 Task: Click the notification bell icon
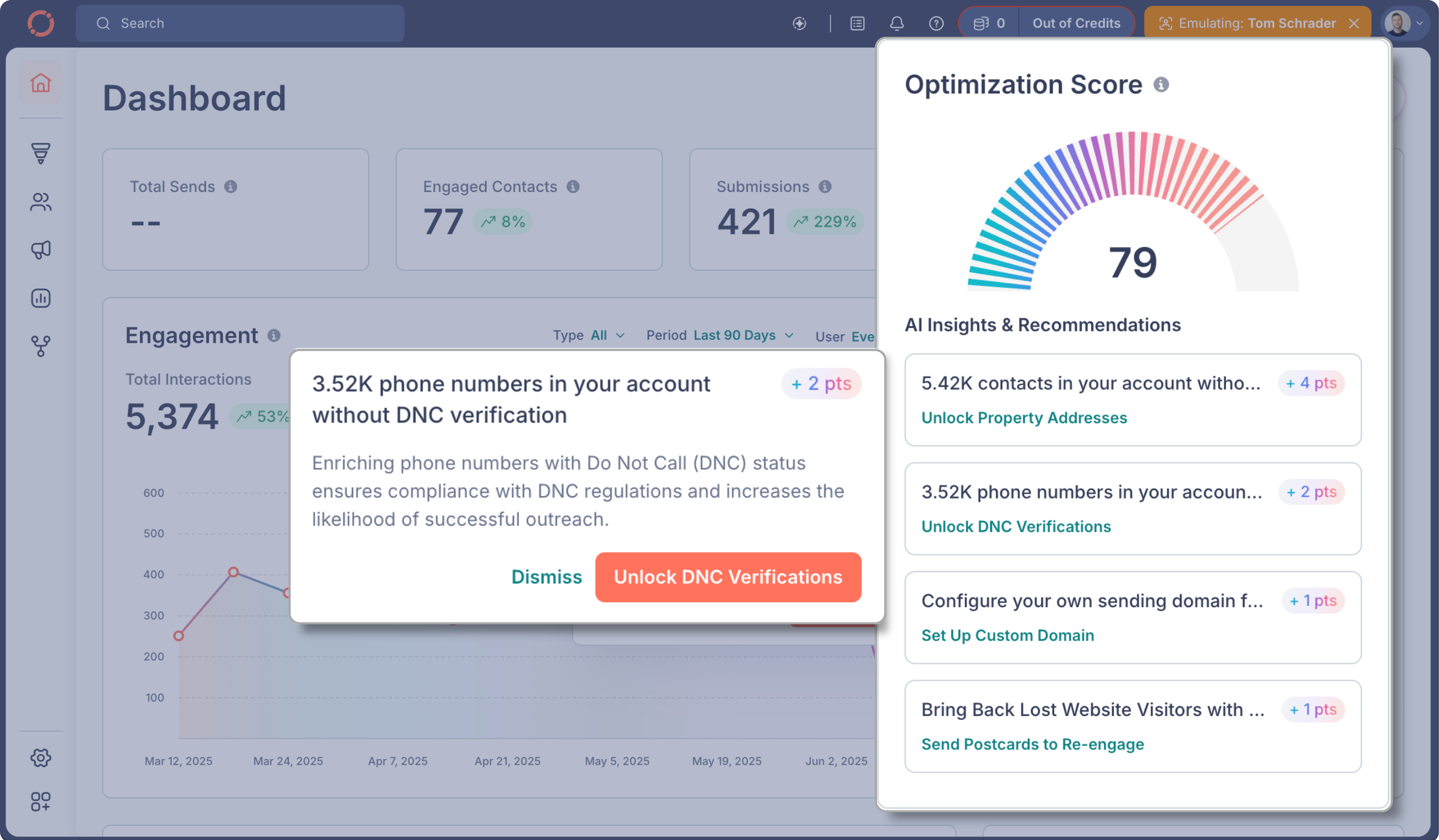pyautogui.click(x=896, y=23)
